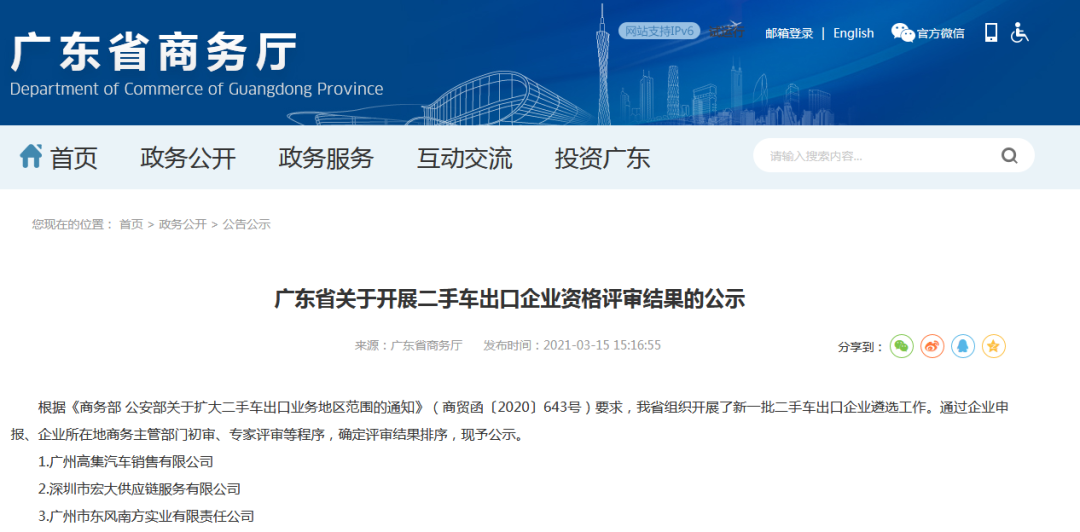Open the mobile version icon

[x=991, y=32]
